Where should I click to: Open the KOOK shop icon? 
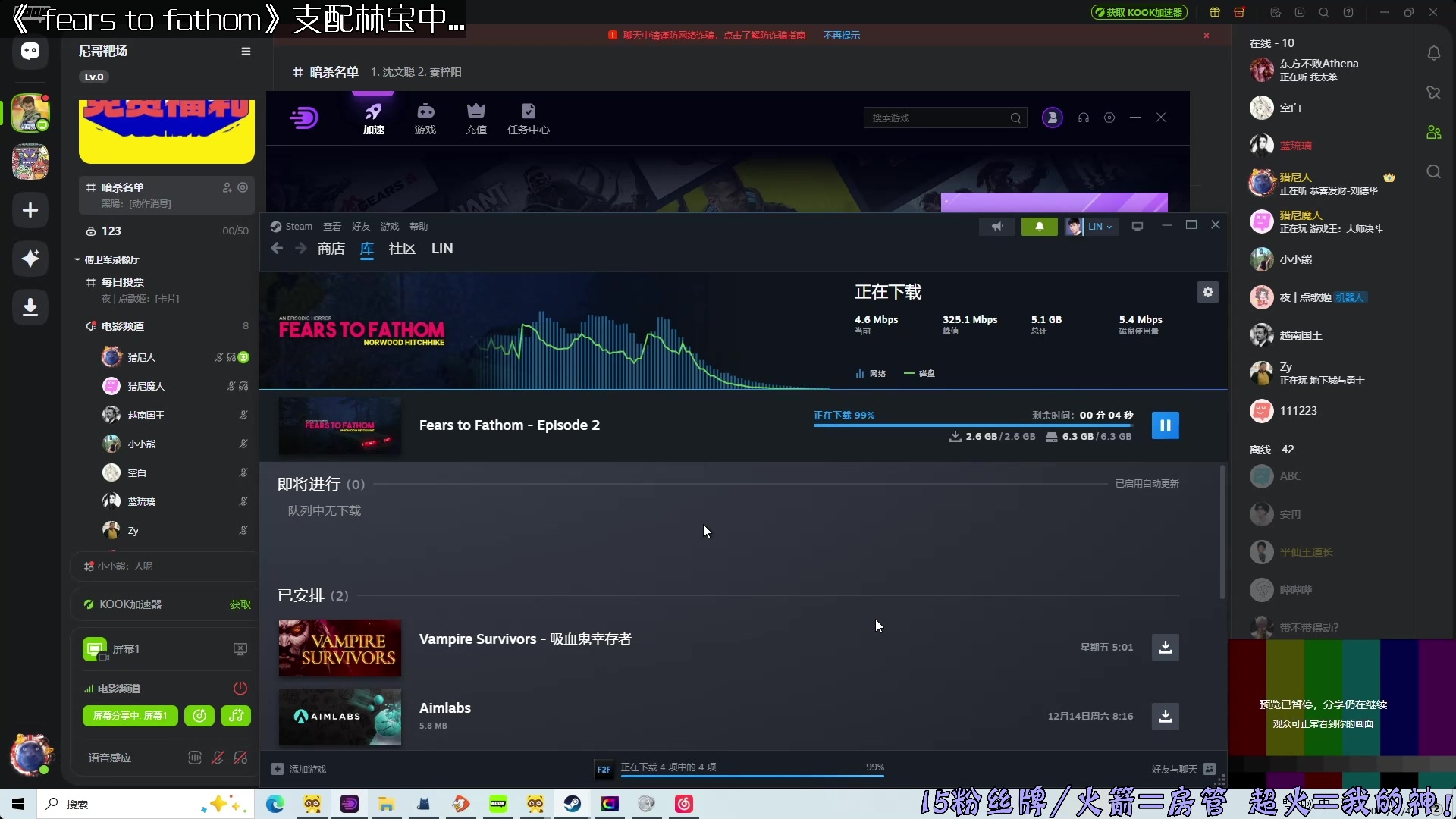click(x=1239, y=12)
